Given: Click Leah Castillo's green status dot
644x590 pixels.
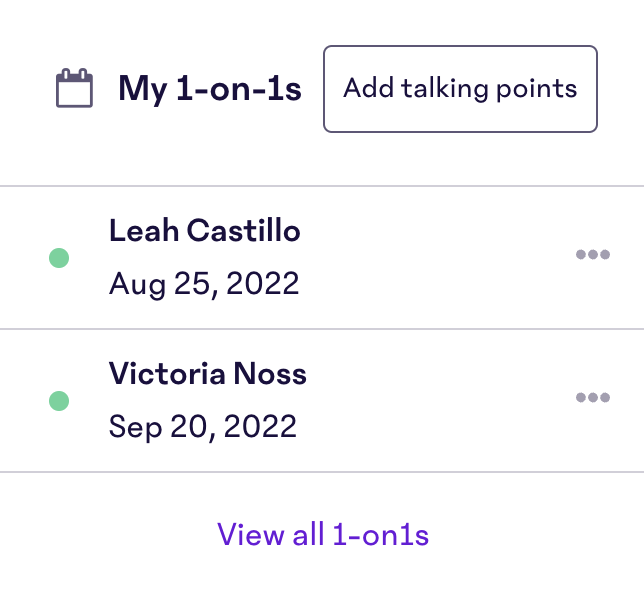Looking at the screenshot, I should tap(59, 258).
